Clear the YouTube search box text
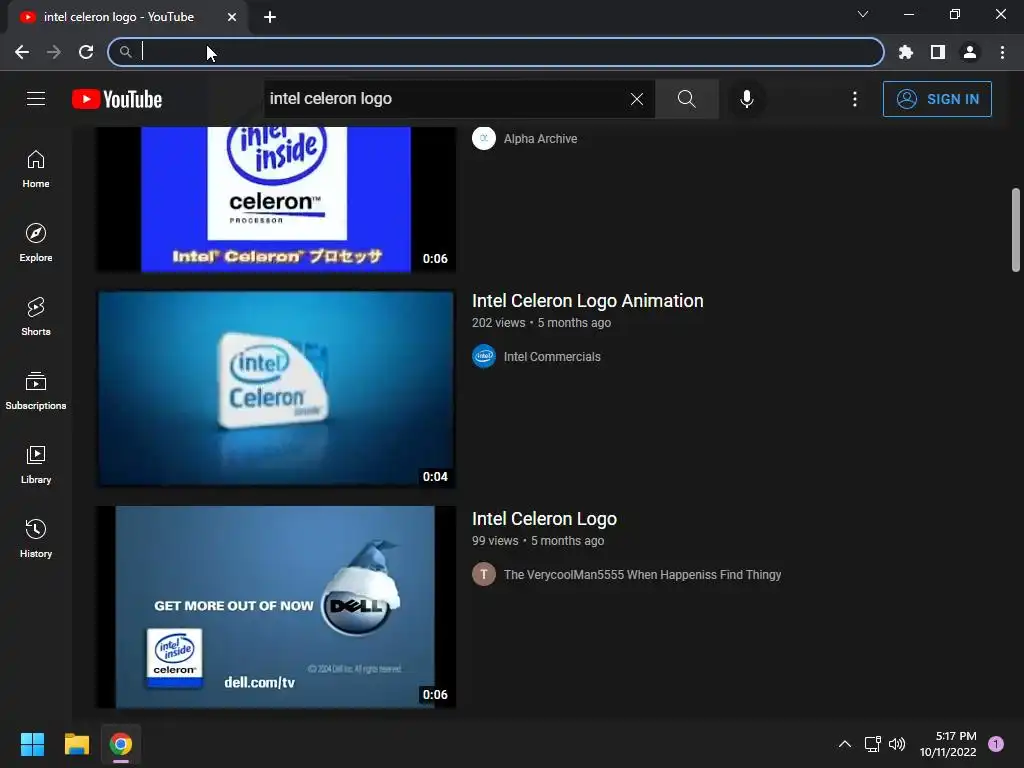The height and width of the screenshot is (768, 1024). pyautogui.click(x=637, y=99)
